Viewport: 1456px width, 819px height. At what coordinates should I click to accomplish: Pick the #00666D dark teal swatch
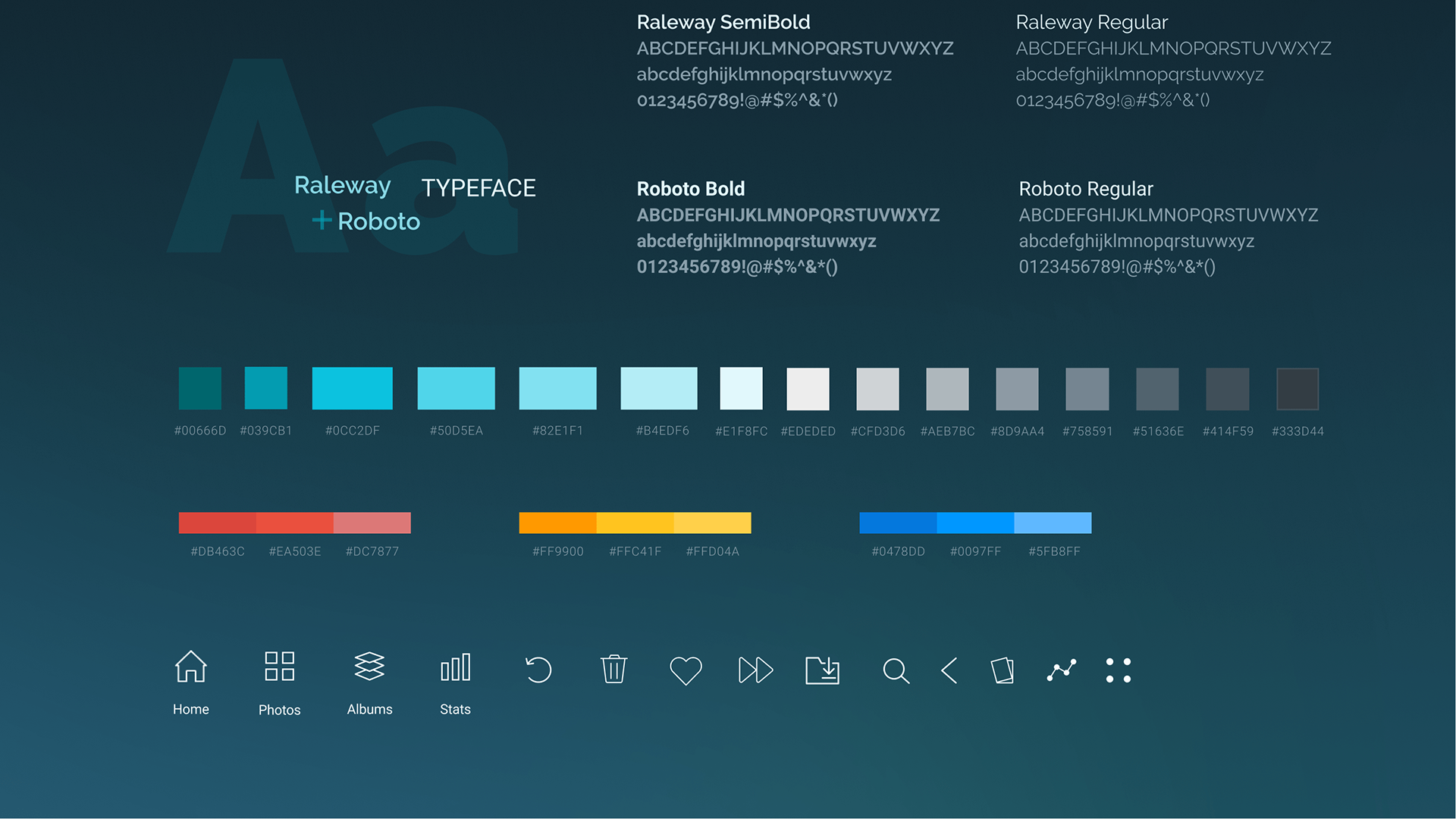pyautogui.click(x=200, y=388)
